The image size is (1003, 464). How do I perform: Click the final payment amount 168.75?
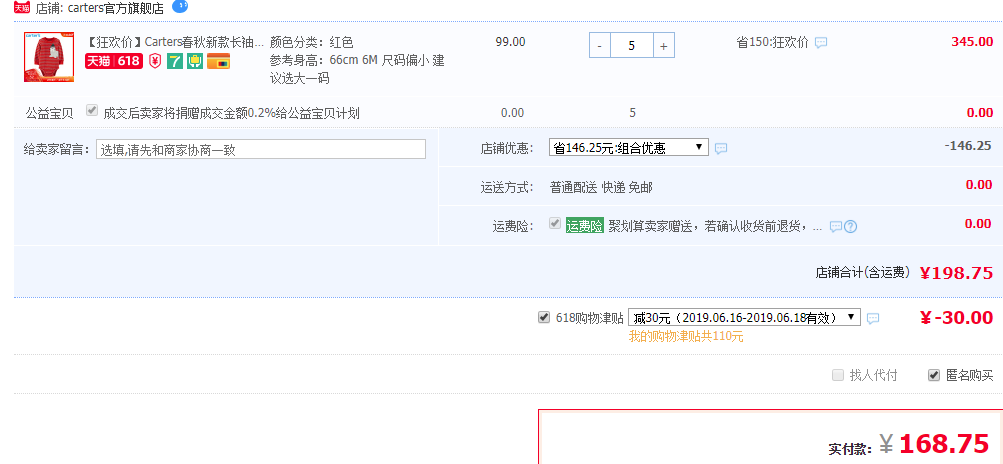pyautogui.click(x=944, y=443)
